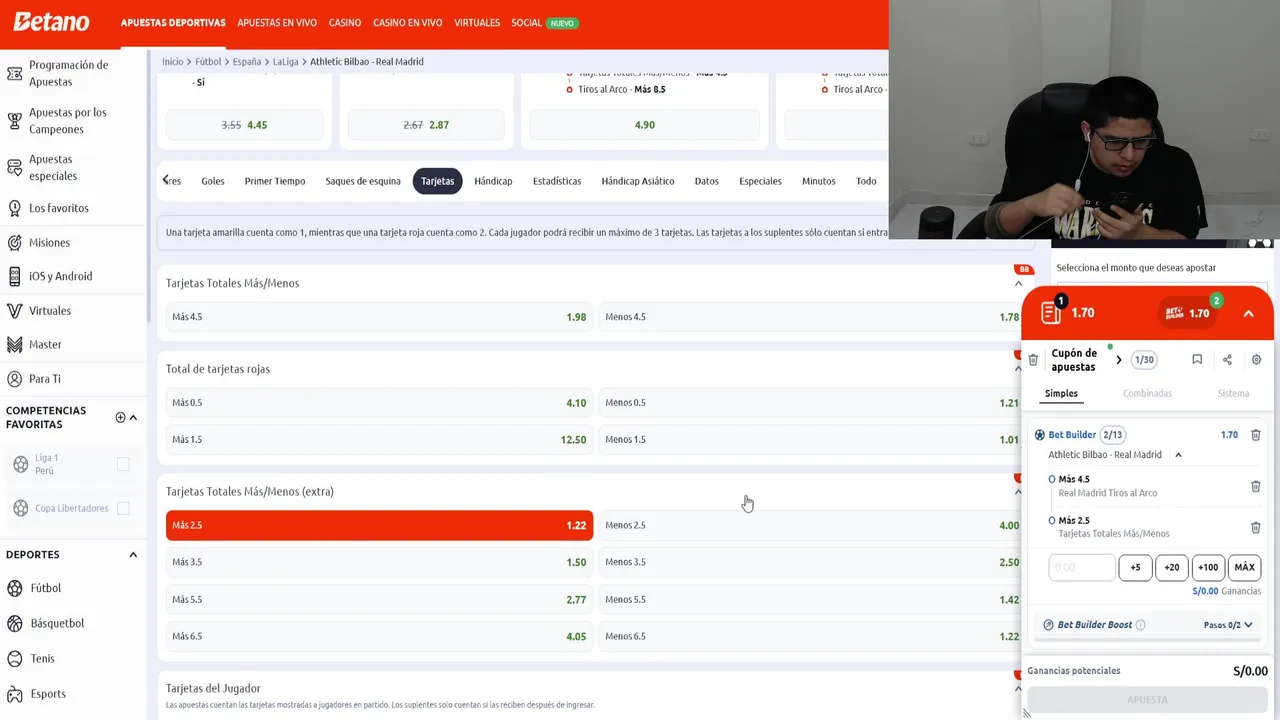Image resolution: width=1280 pixels, height=720 pixels.
Task: Open Apuestas en Vivo menu
Action: pyautogui.click(x=276, y=22)
